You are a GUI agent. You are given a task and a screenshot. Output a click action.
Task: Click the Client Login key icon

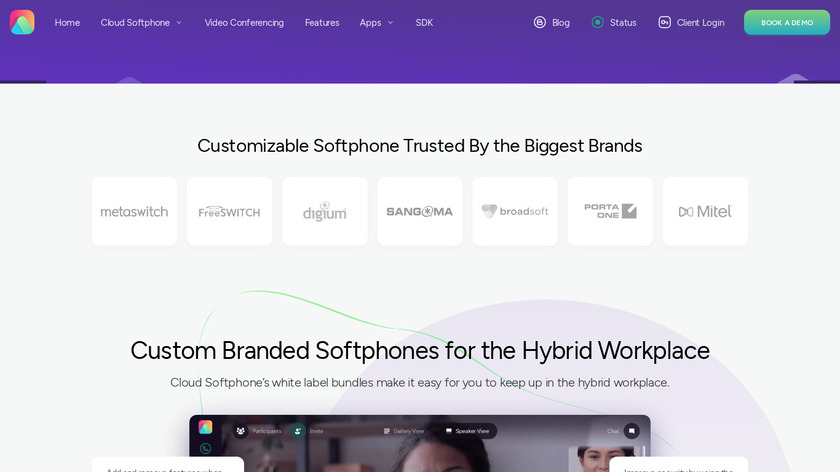pos(664,22)
